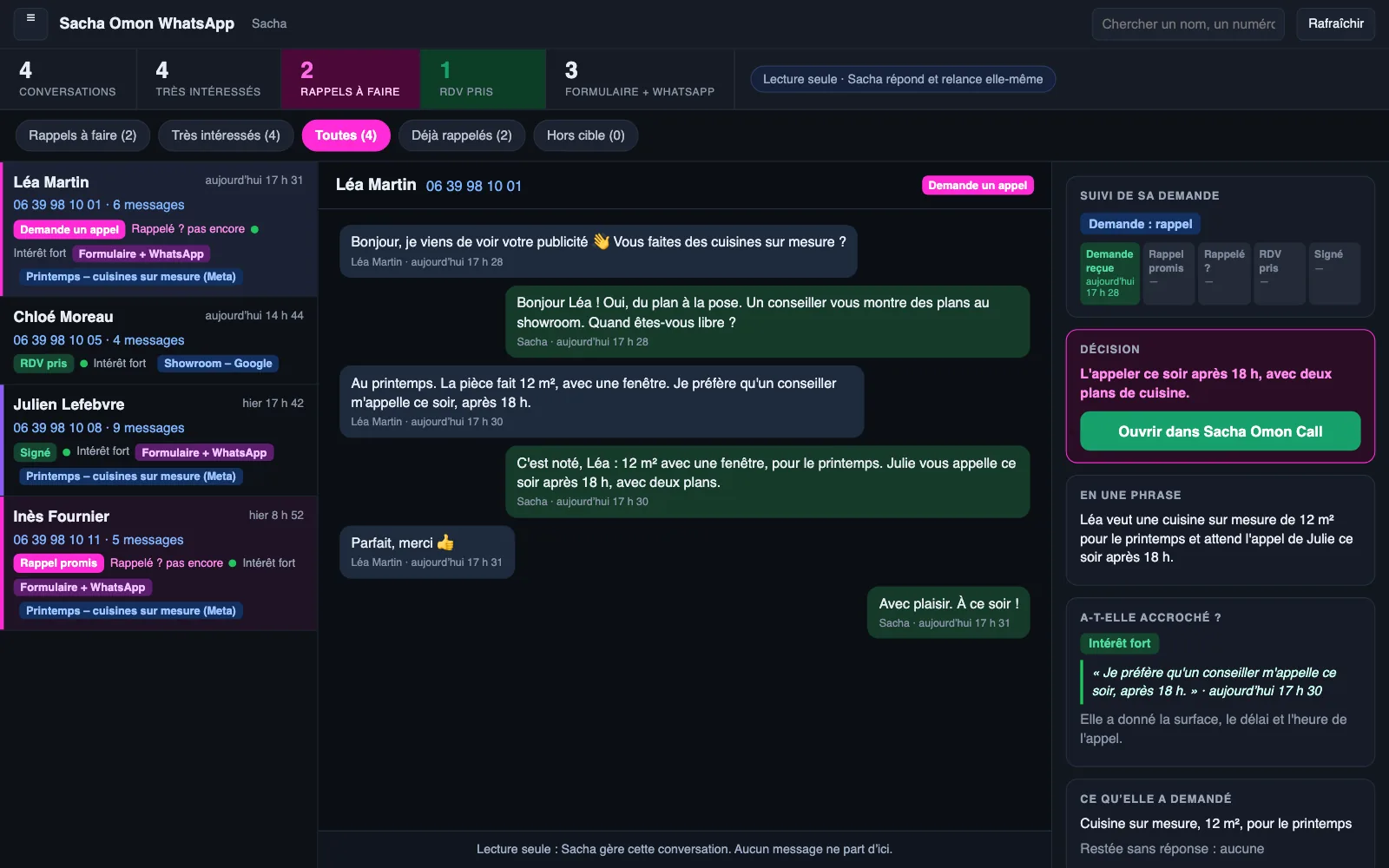The width and height of the screenshot is (1389, 868).
Task: Click the Showroom – Google tag
Action: coord(218,364)
